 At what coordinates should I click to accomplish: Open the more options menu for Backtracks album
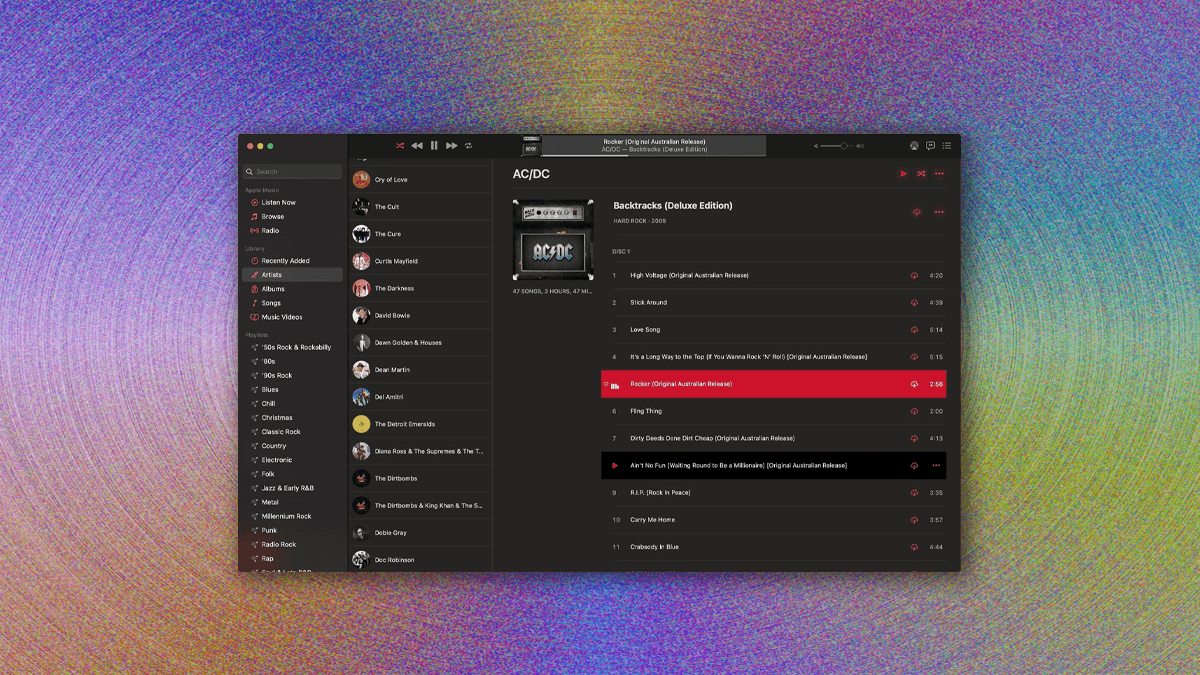(939, 212)
